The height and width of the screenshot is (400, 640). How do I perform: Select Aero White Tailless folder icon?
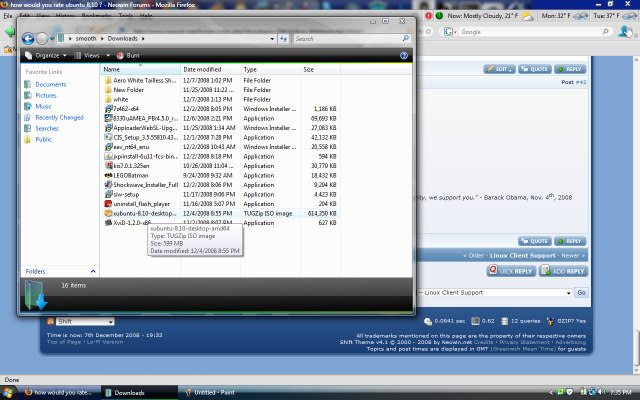click(108, 80)
